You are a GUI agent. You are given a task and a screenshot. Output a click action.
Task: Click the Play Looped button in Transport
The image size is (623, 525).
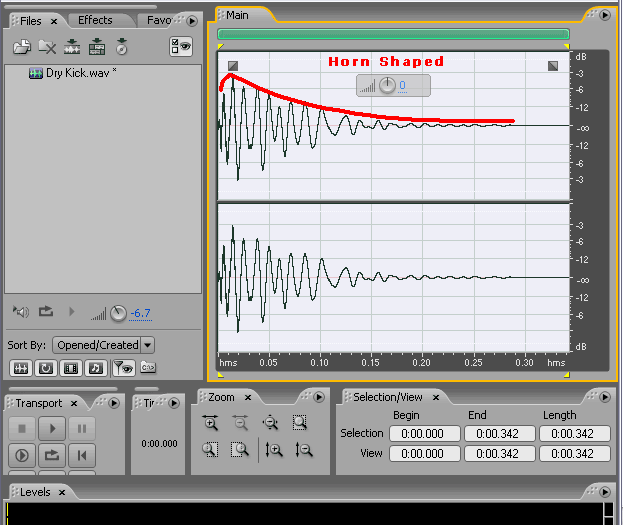(52, 455)
